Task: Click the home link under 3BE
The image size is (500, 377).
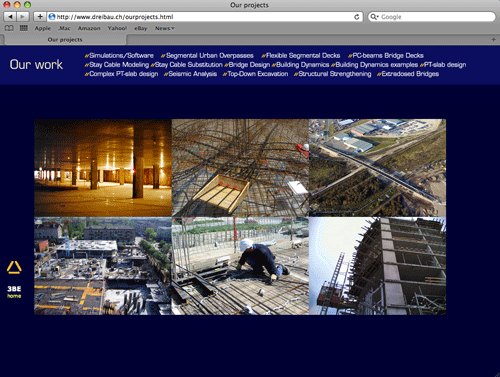Action: click(x=14, y=296)
